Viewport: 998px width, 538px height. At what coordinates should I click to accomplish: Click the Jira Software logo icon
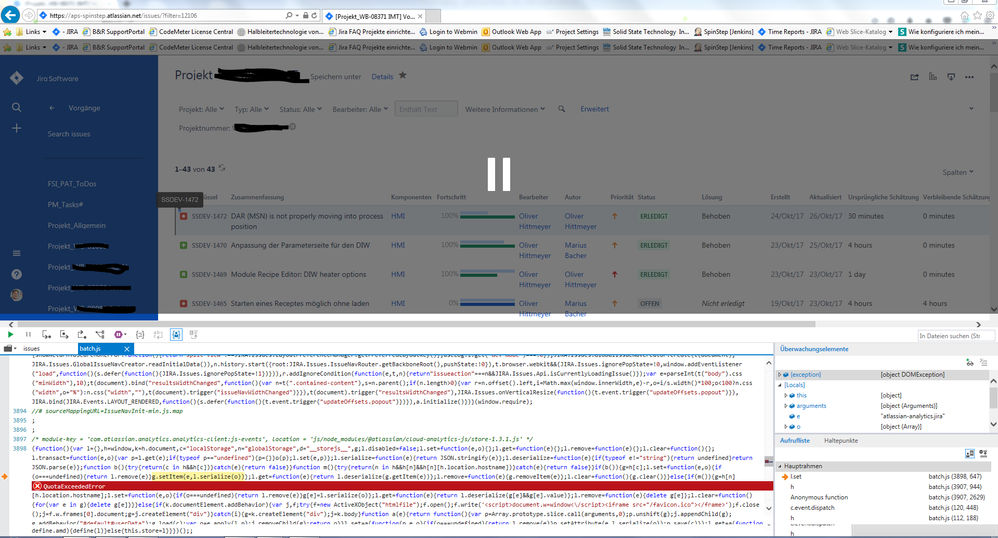pyautogui.click(x=17, y=78)
